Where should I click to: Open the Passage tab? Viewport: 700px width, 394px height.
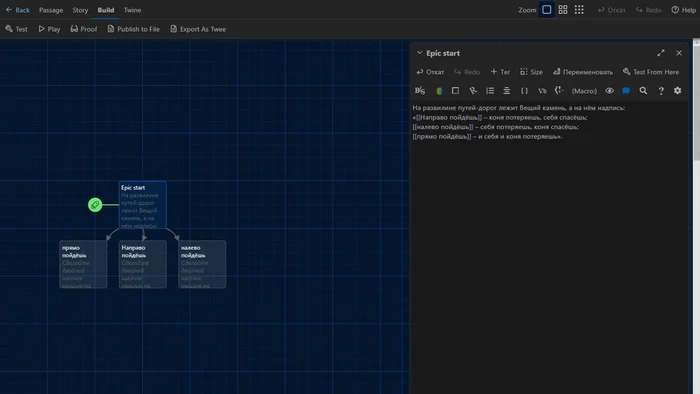coord(51,10)
